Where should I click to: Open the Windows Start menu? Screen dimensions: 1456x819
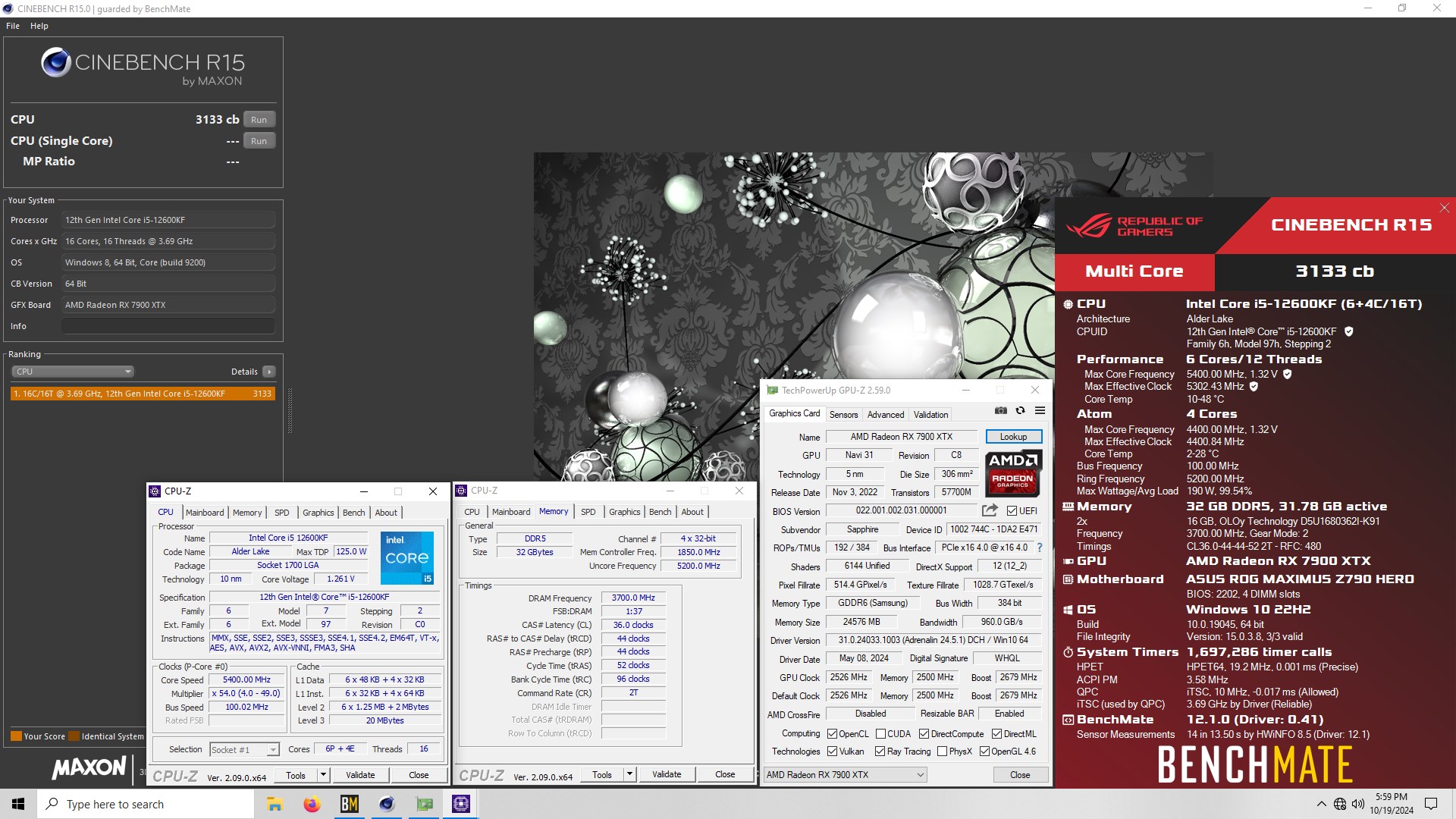(x=18, y=804)
